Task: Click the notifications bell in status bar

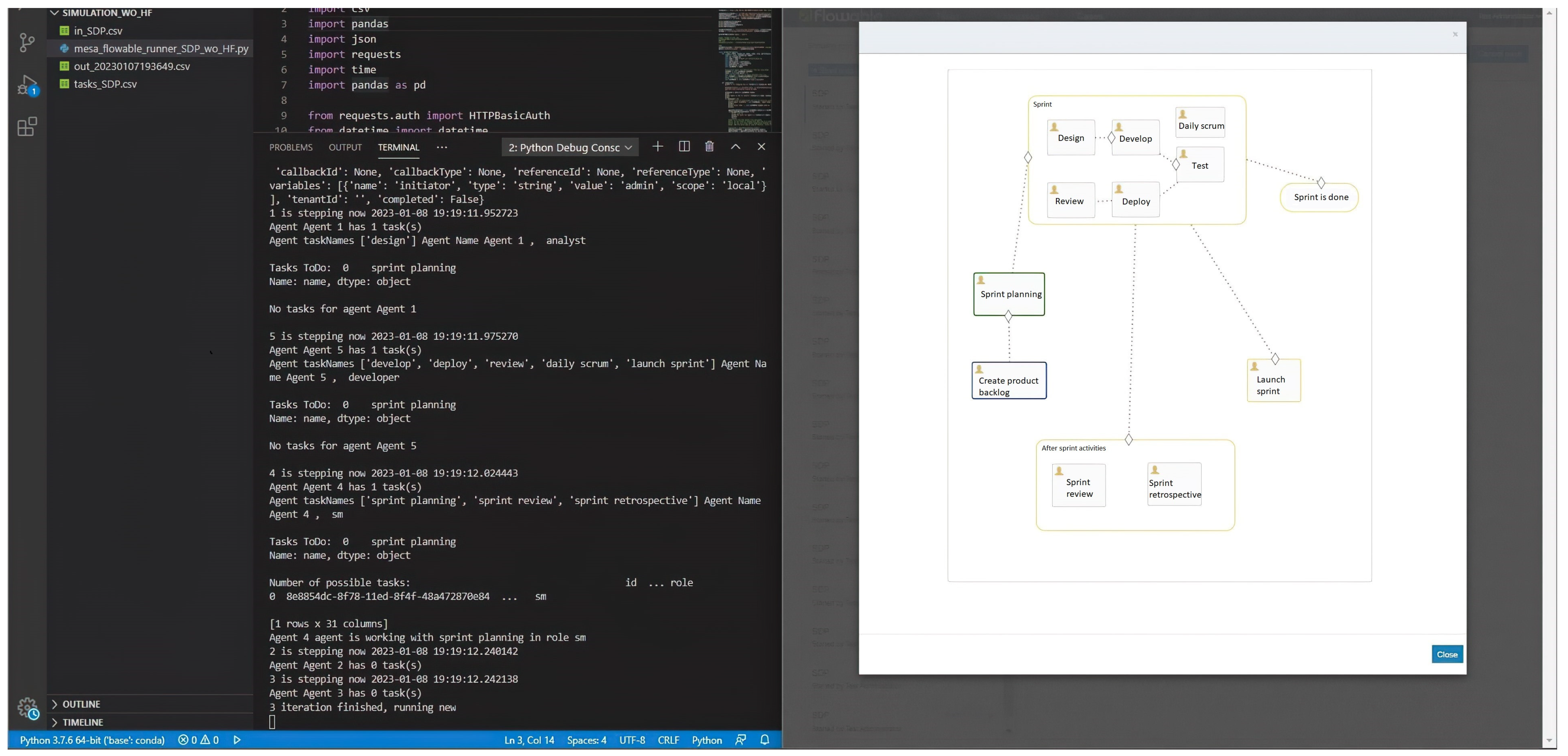Action: (x=765, y=740)
